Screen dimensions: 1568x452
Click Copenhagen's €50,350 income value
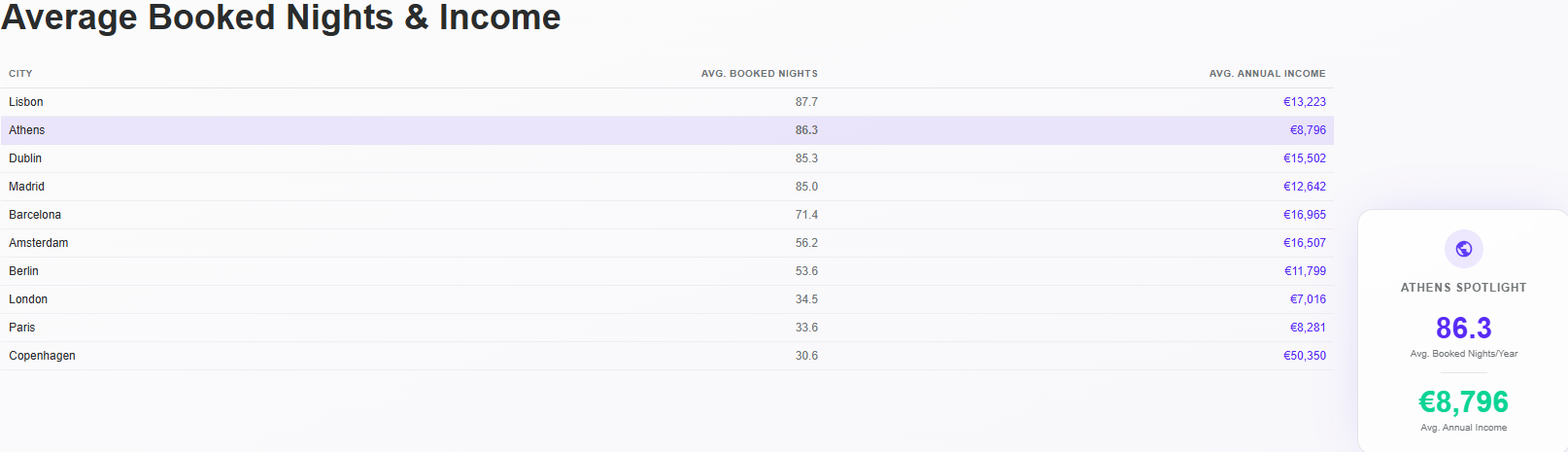[1304, 356]
